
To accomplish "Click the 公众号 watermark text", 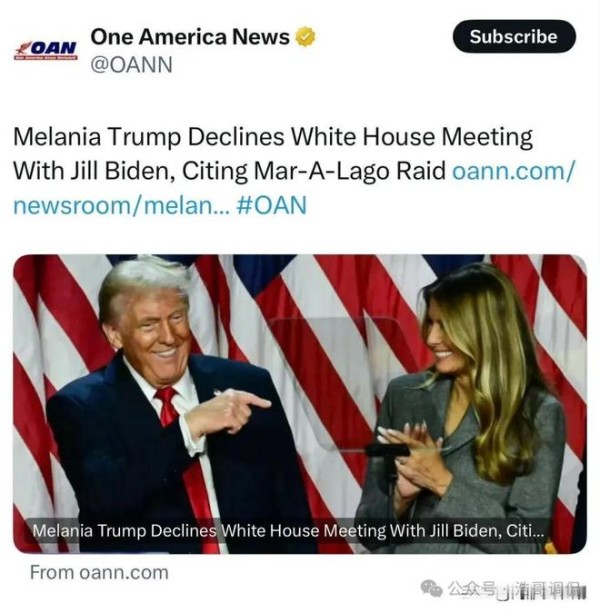I will point(472,588).
